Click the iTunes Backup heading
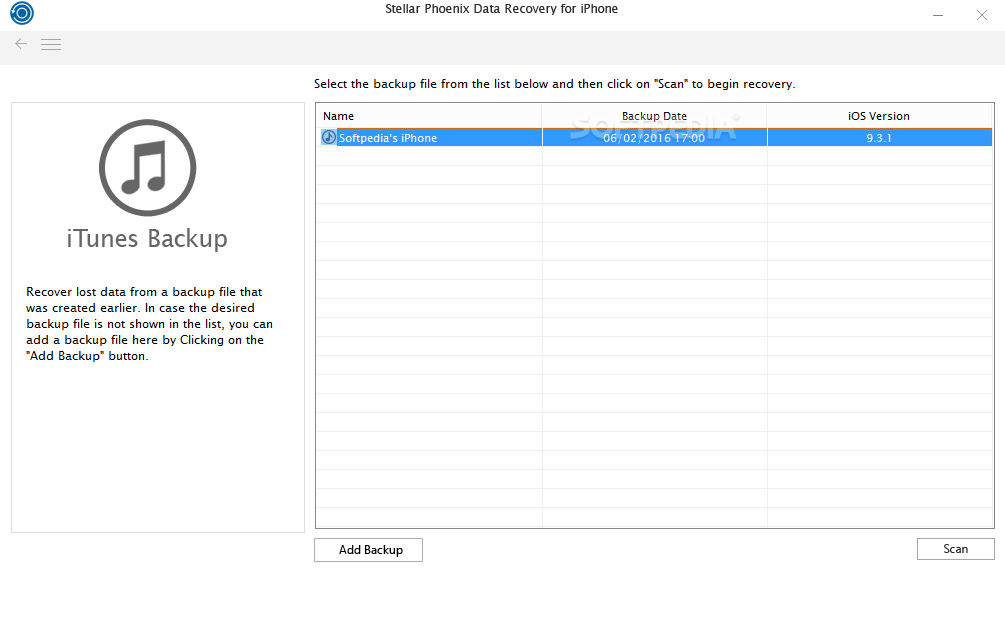The image size is (1005, 627). [147, 238]
